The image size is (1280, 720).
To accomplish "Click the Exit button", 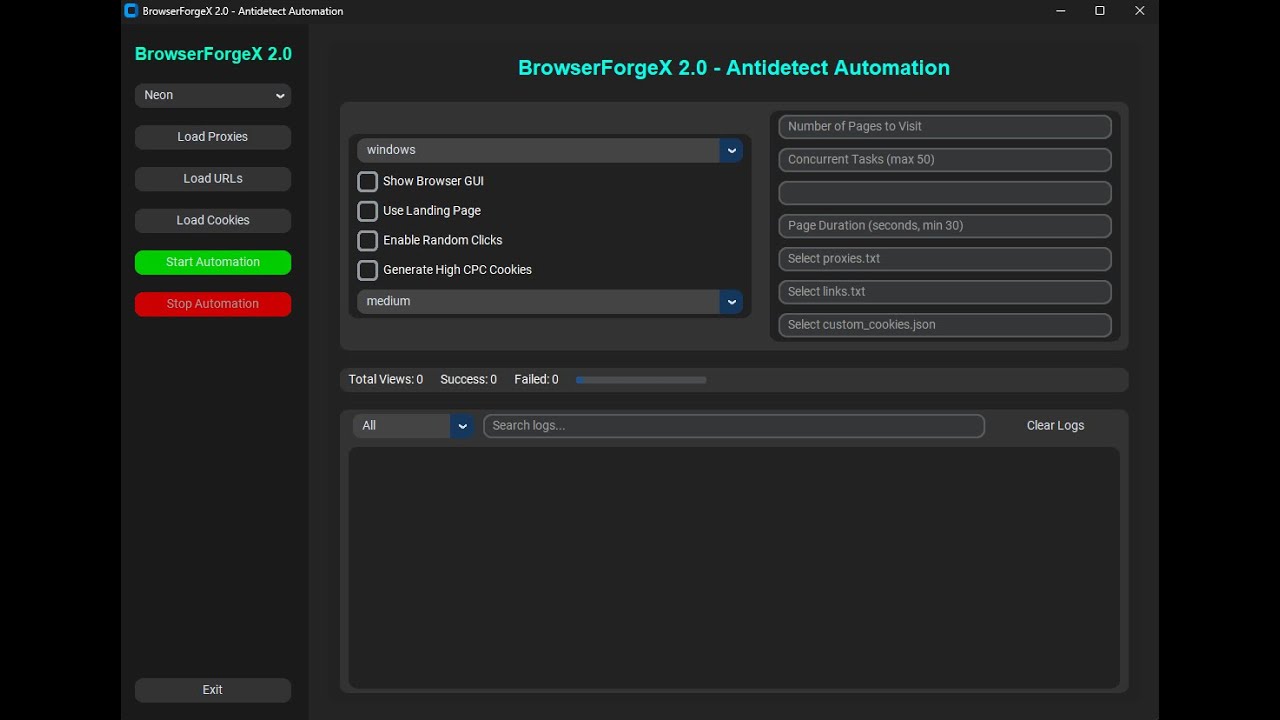I will click(x=213, y=690).
